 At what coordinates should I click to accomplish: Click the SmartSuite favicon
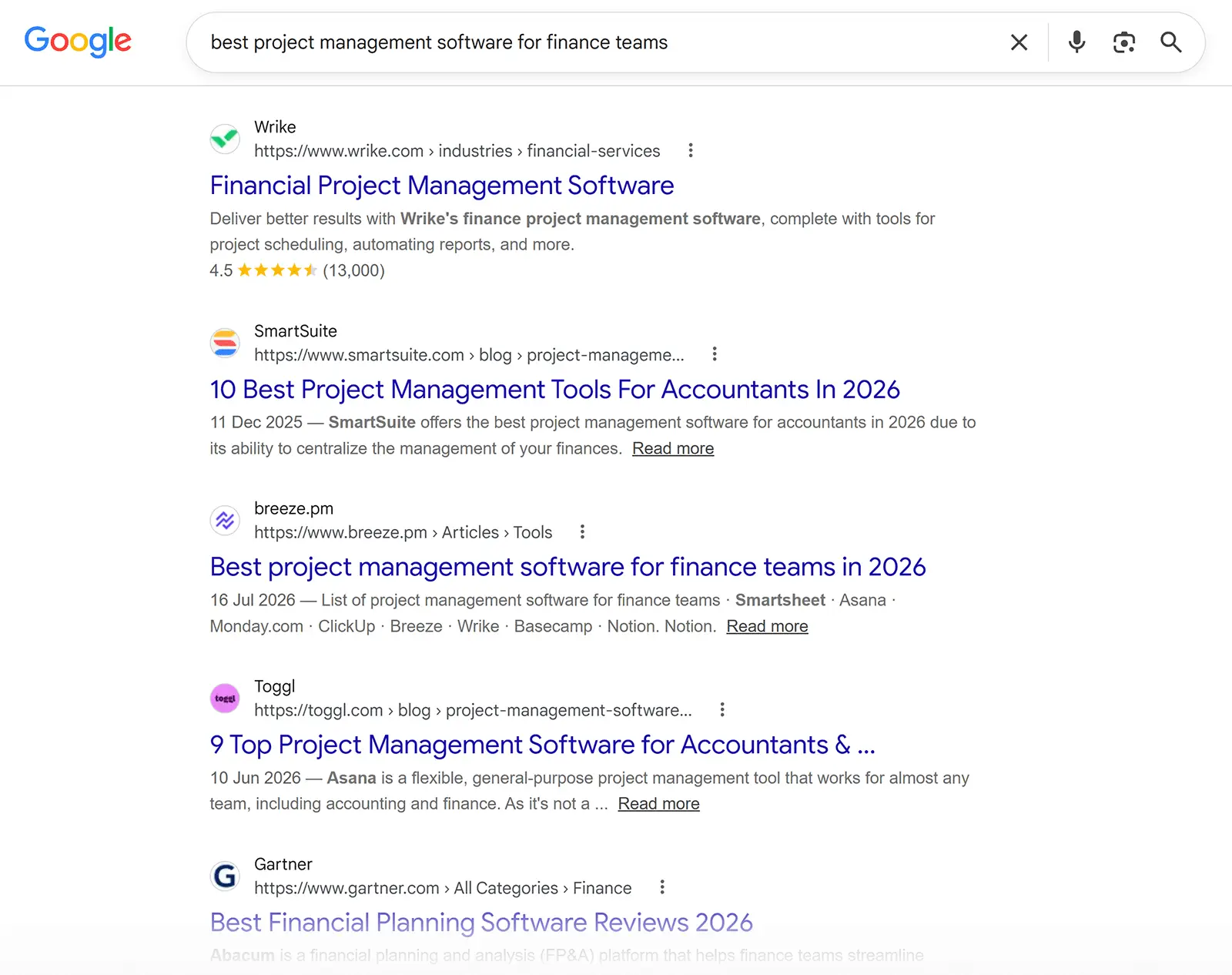[225, 343]
